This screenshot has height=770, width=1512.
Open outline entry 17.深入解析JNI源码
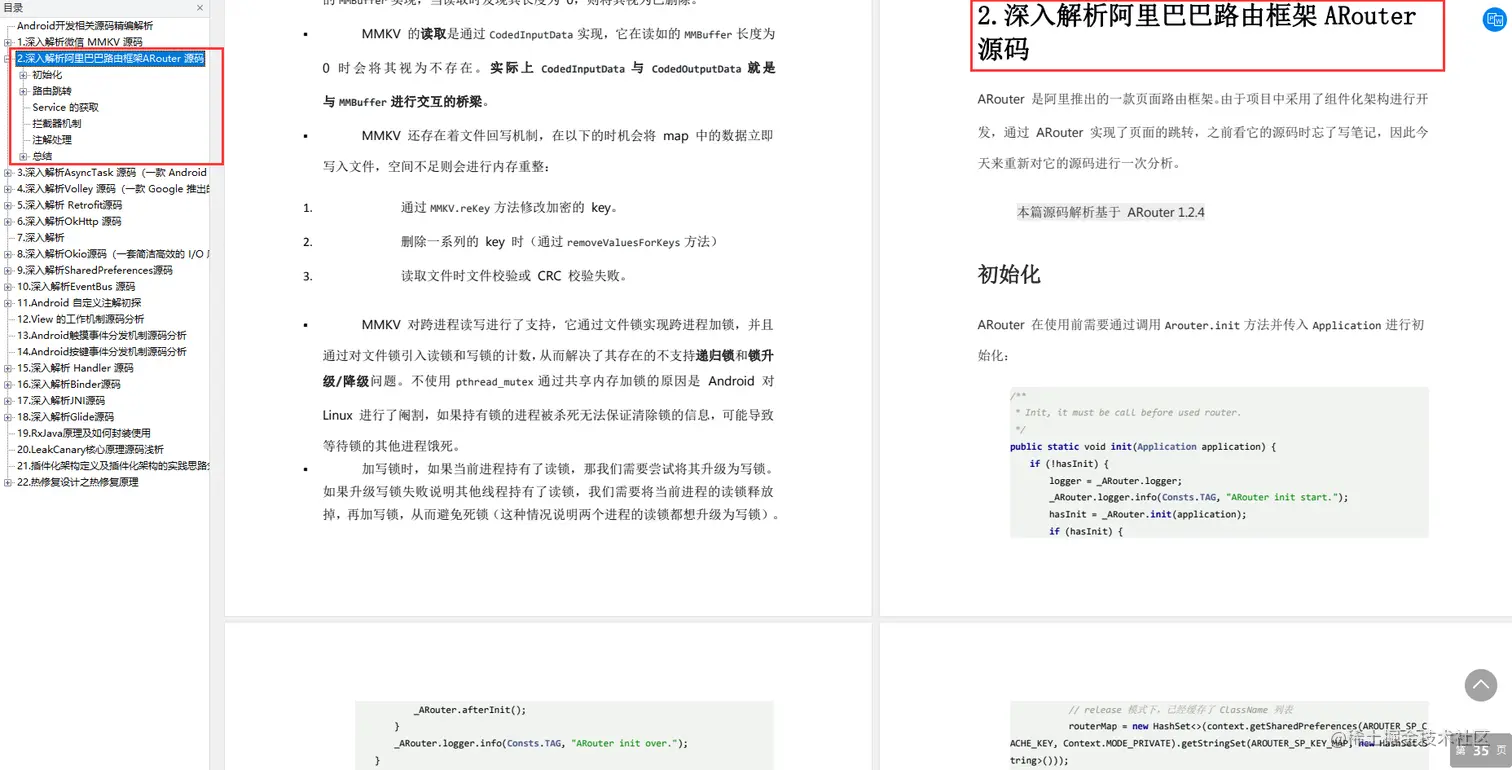click(x=61, y=400)
